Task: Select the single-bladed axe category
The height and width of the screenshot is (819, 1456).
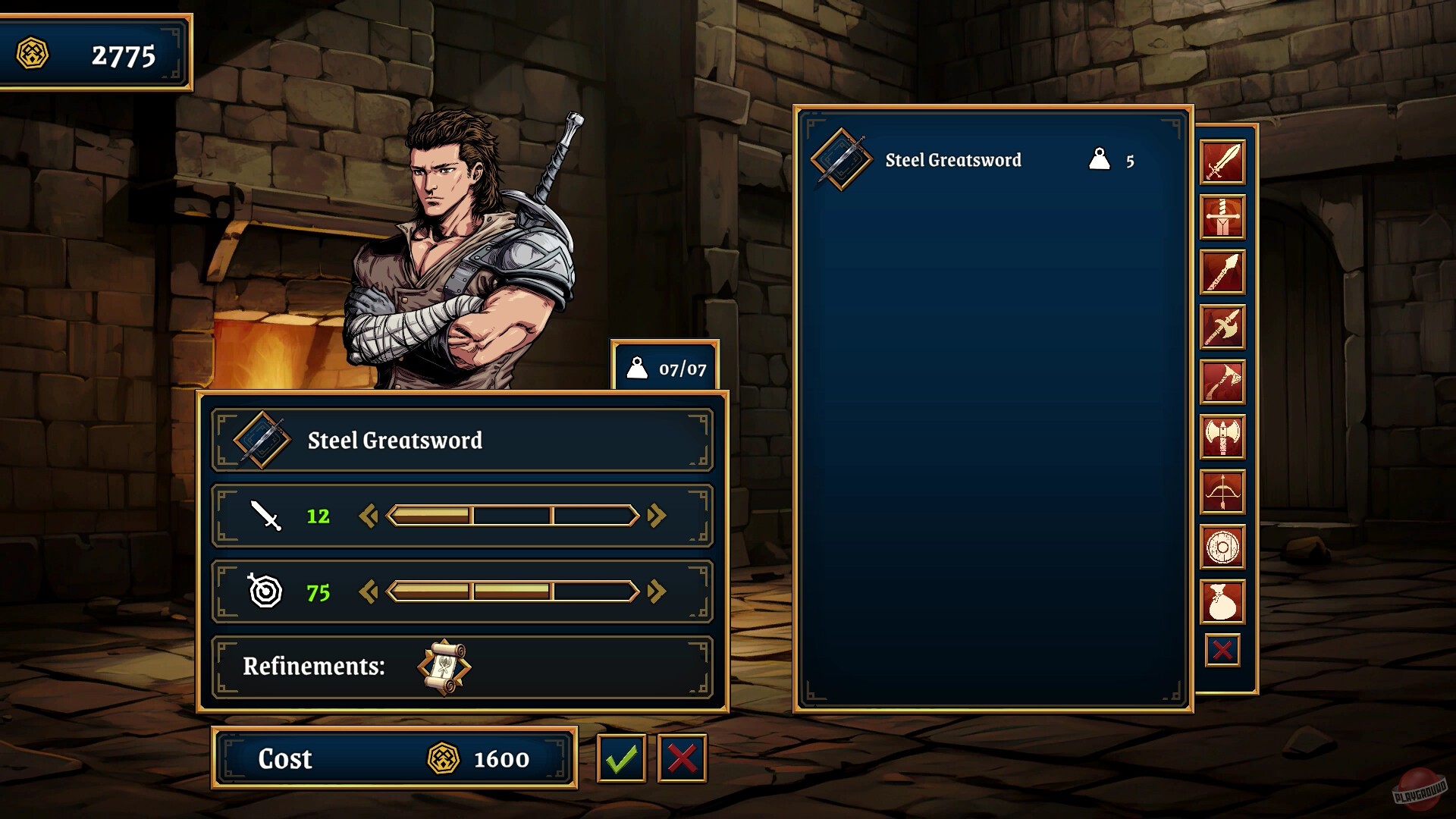Action: pos(1222,382)
